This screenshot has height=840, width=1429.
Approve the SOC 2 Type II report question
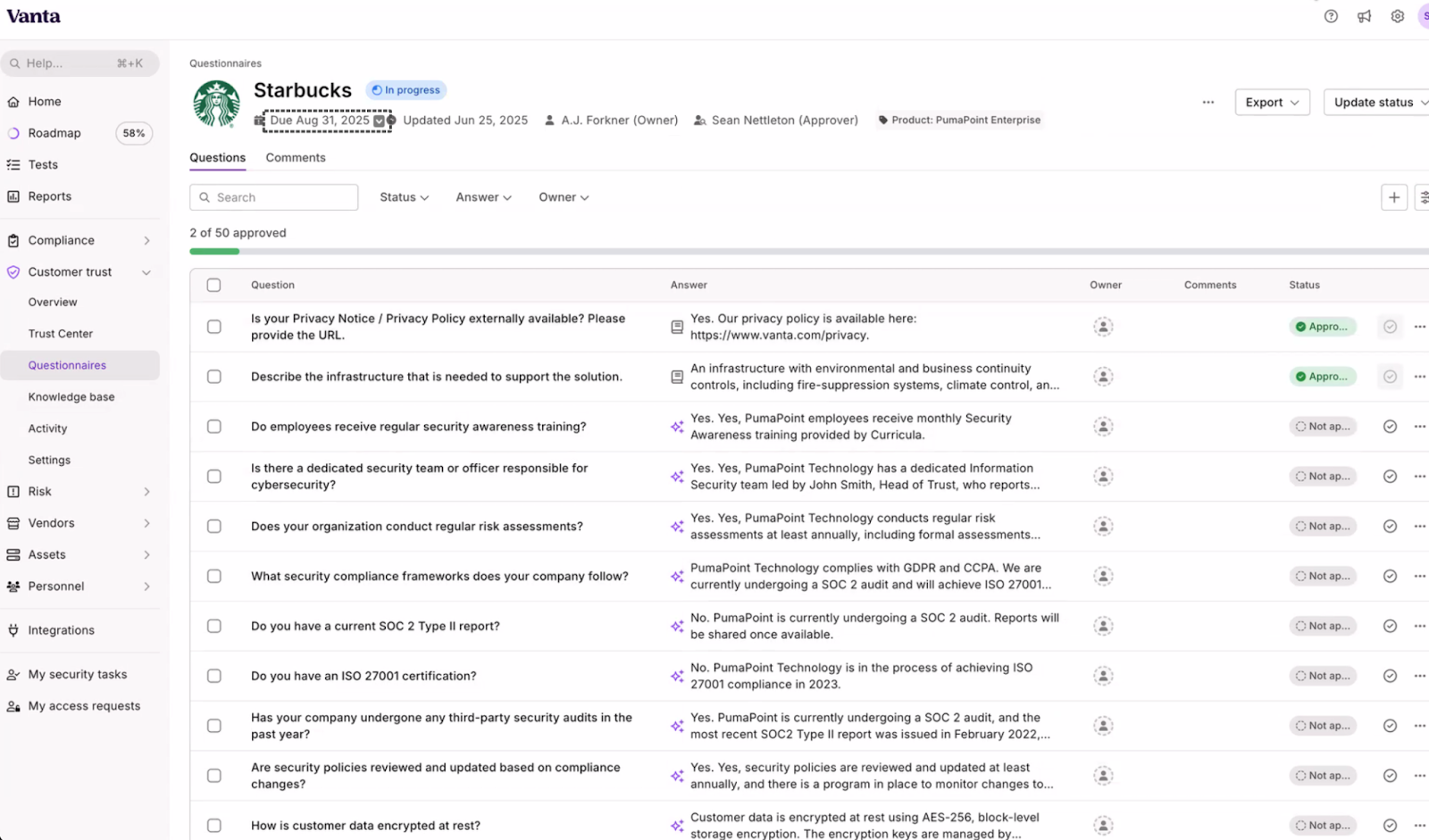(1390, 627)
